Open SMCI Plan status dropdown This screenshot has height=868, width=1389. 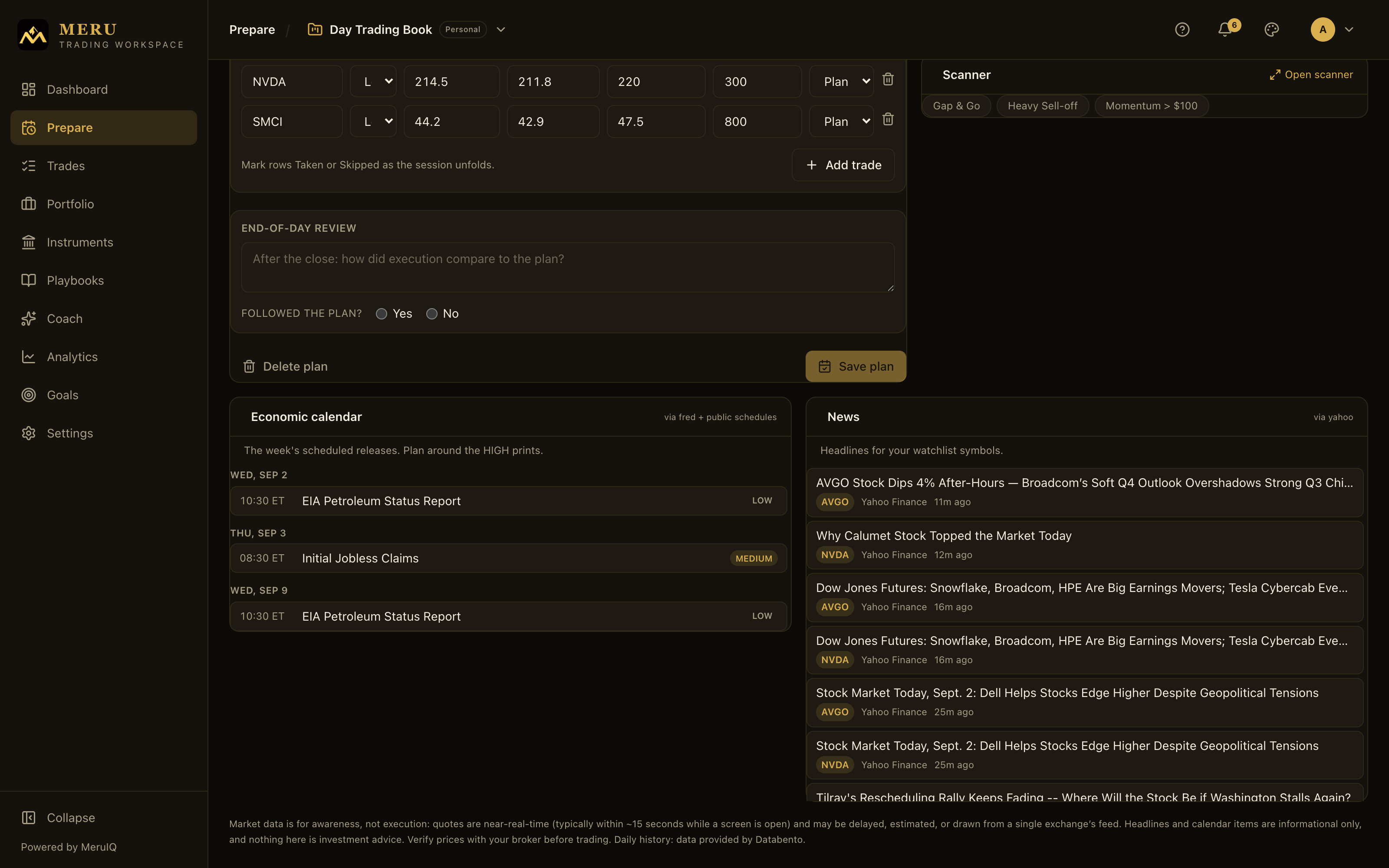[842, 121]
